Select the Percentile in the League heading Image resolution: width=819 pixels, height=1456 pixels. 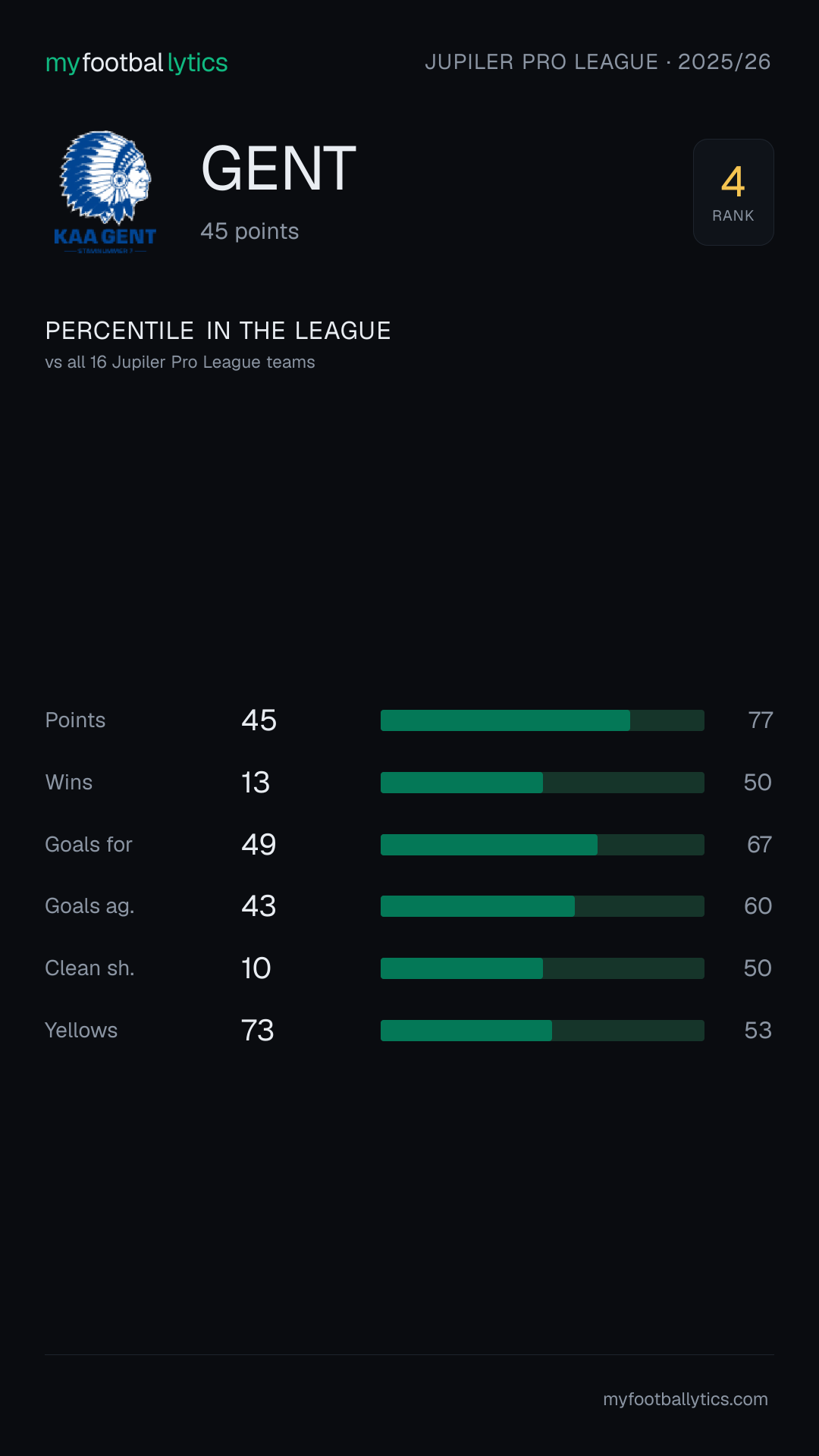218,331
